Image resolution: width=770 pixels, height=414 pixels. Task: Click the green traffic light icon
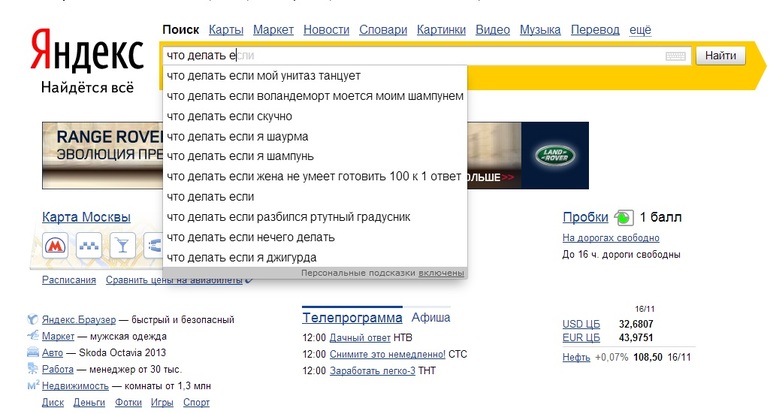pyautogui.click(x=623, y=217)
